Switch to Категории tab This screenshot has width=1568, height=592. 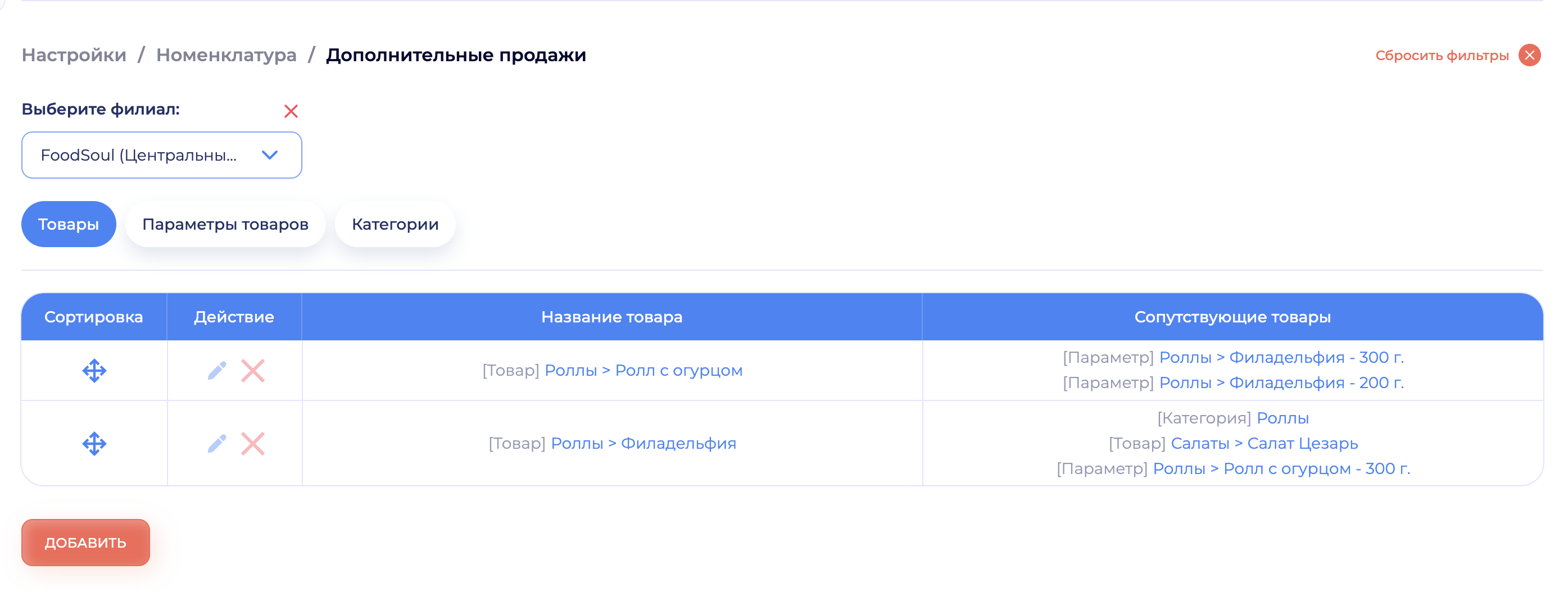(395, 225)
